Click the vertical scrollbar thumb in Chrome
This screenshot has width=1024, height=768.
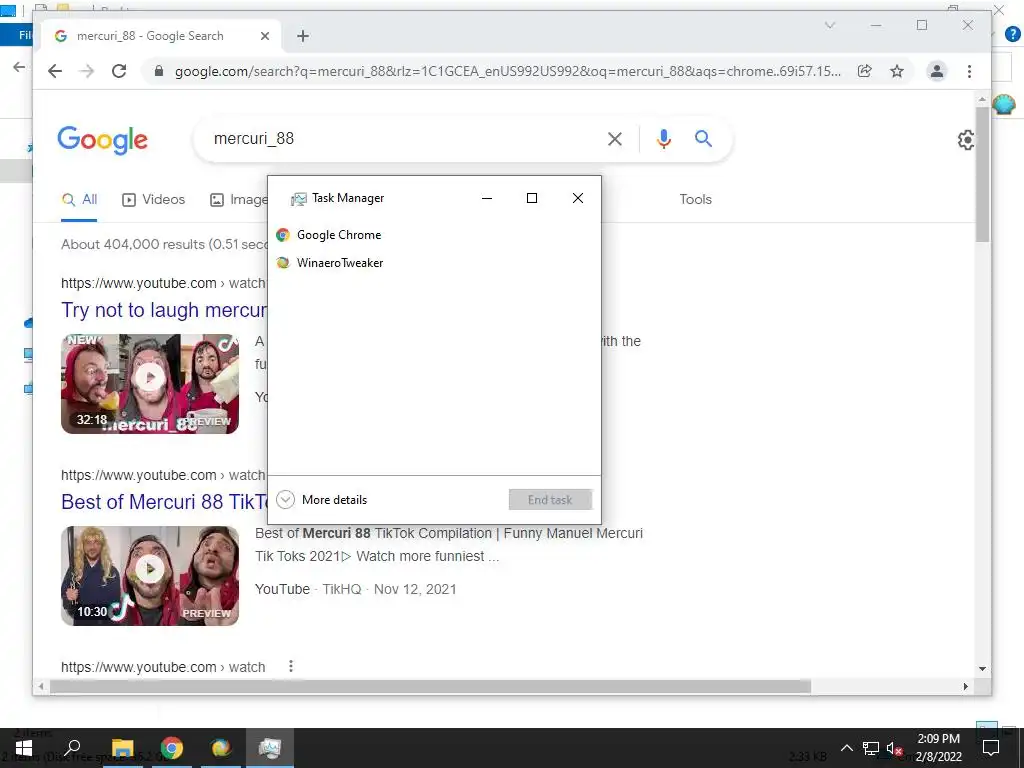point(982,175)
